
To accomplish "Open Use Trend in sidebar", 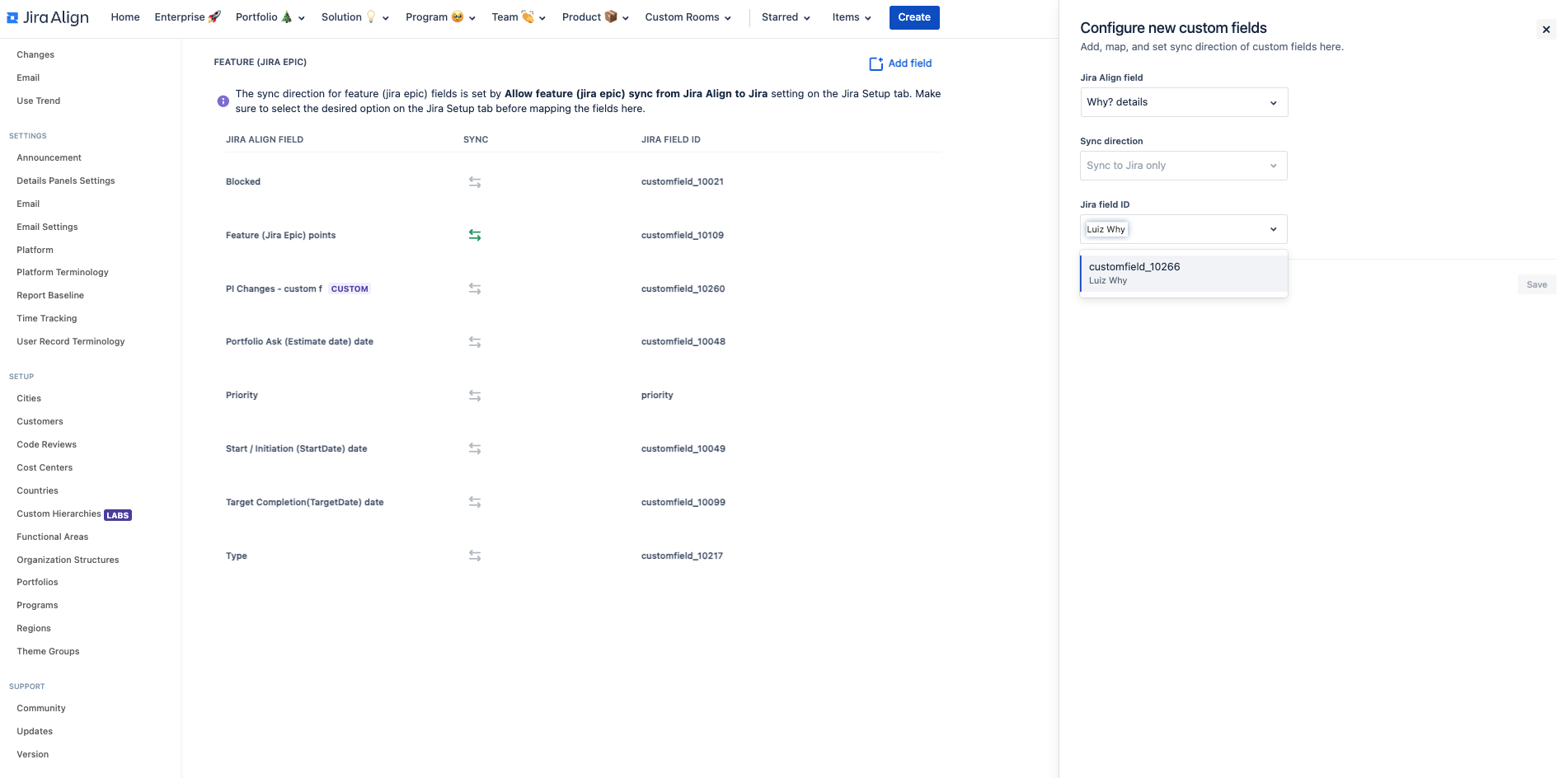I will (39, 101).
